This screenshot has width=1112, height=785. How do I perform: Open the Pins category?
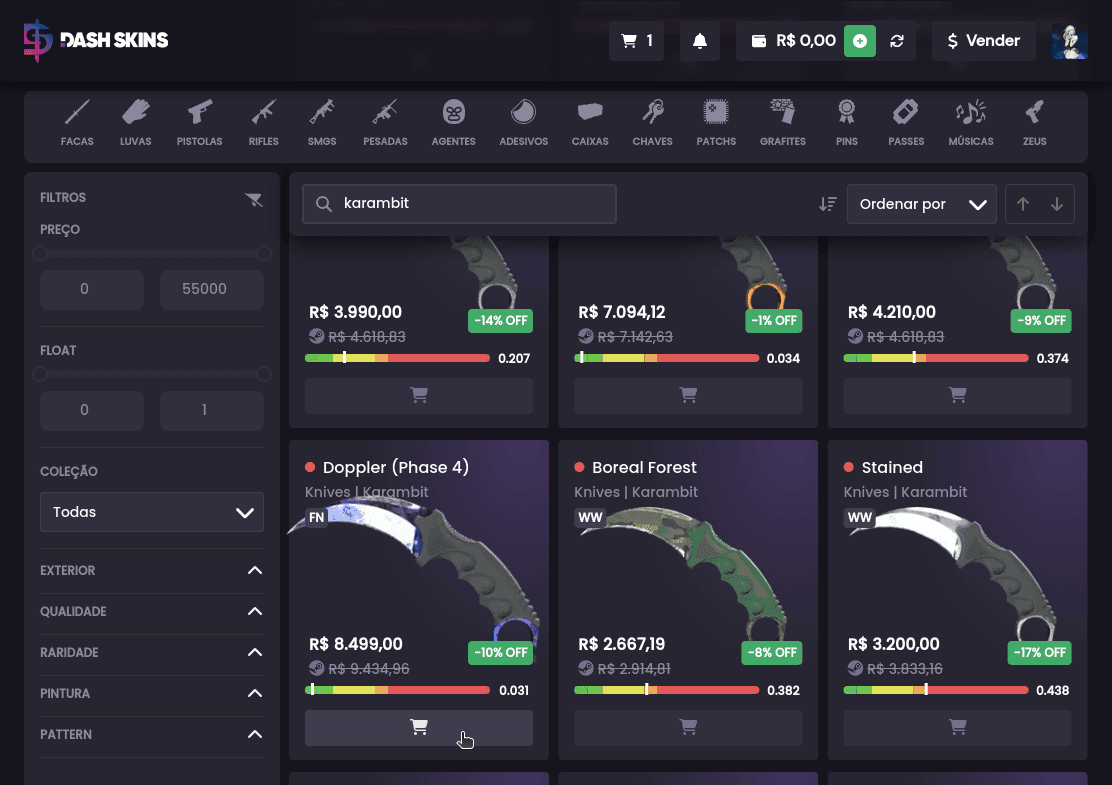pos(847,123)
